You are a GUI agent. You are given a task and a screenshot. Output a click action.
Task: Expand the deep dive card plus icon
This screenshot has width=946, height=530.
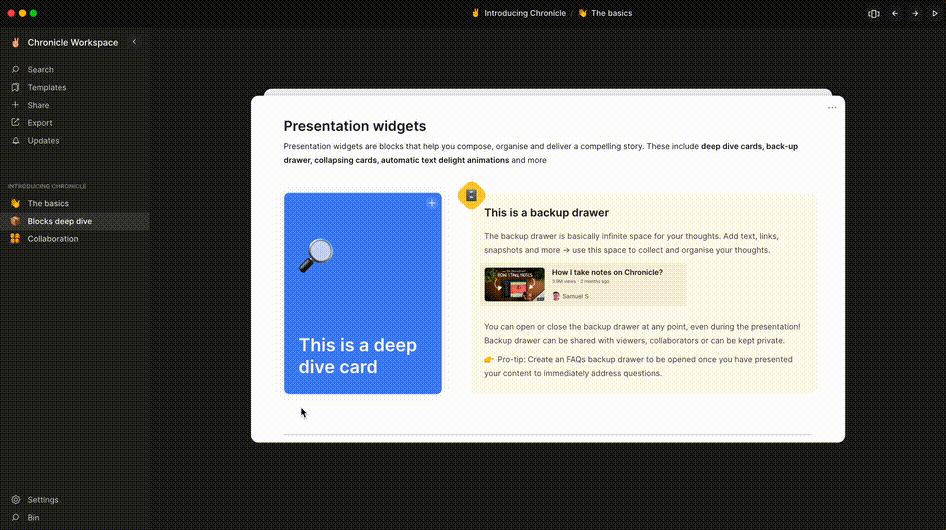[x=432, y=203]
